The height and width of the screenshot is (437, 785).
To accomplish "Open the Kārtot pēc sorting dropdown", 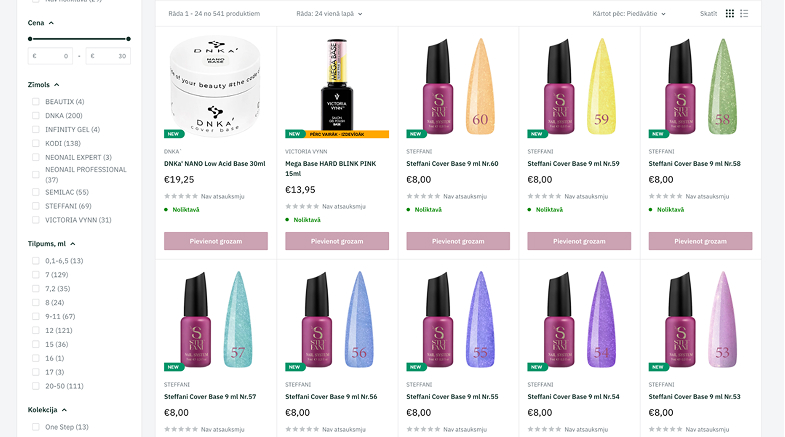I will (x=628, y=14).
